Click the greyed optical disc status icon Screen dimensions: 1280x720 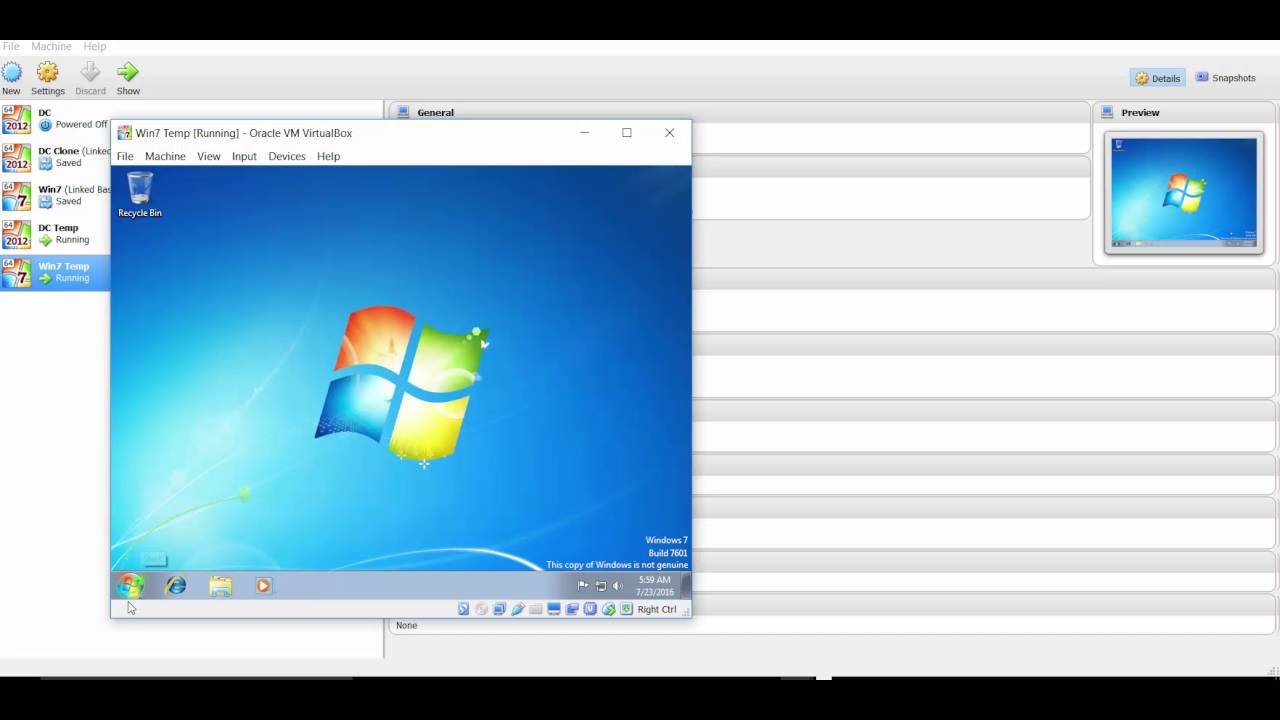481,609
